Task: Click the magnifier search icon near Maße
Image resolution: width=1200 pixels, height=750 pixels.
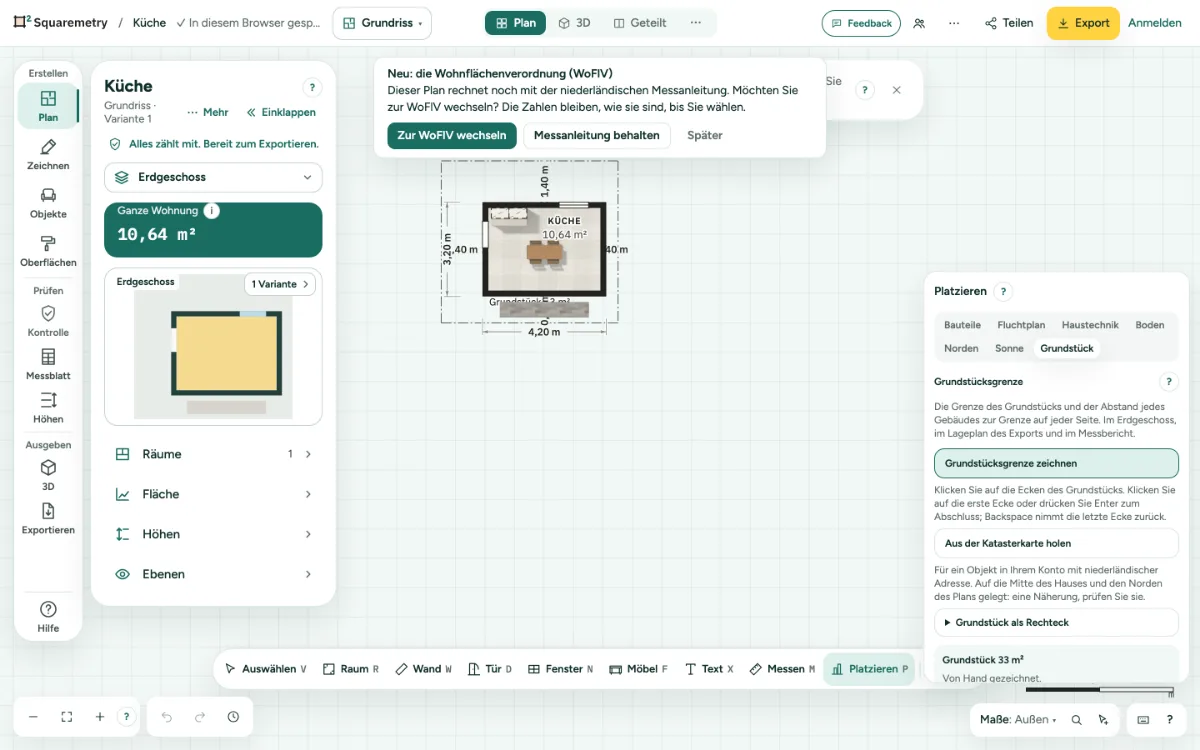Action: [x=1076, y=719]
